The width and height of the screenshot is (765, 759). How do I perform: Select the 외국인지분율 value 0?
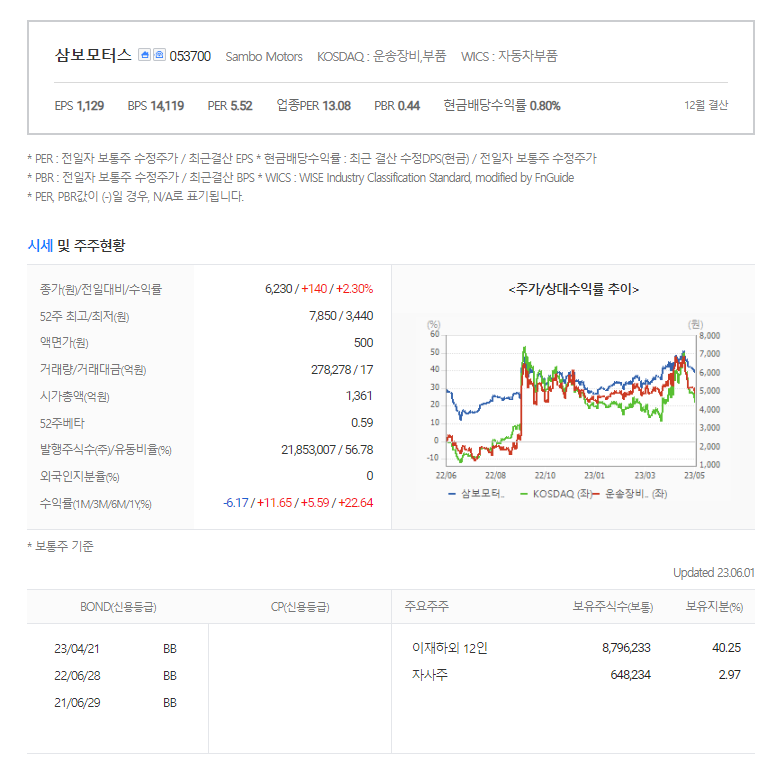click(370, 476)
